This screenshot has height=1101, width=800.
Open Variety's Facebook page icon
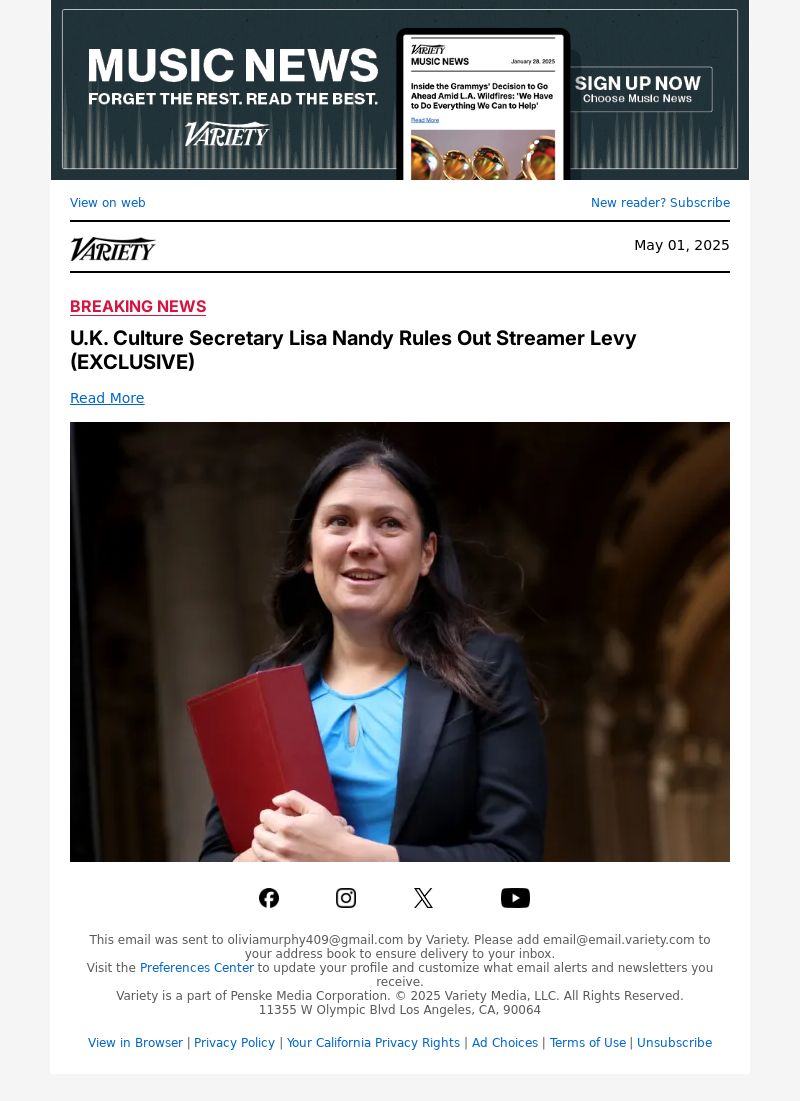click(x=269, y=898)
